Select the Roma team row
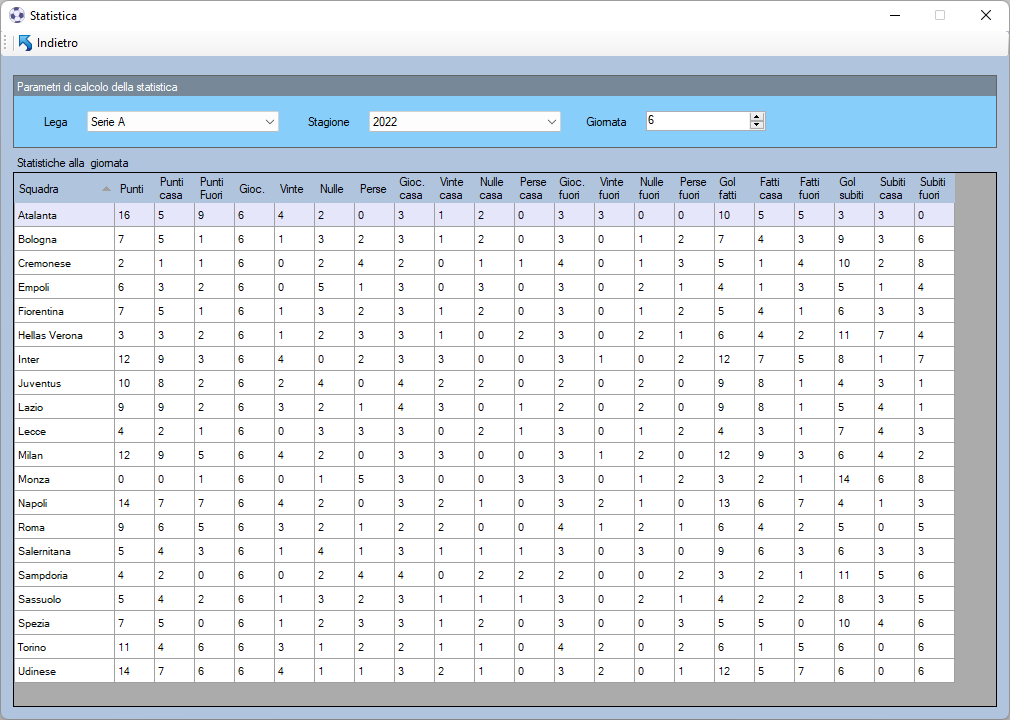 (x=484, y=527)
